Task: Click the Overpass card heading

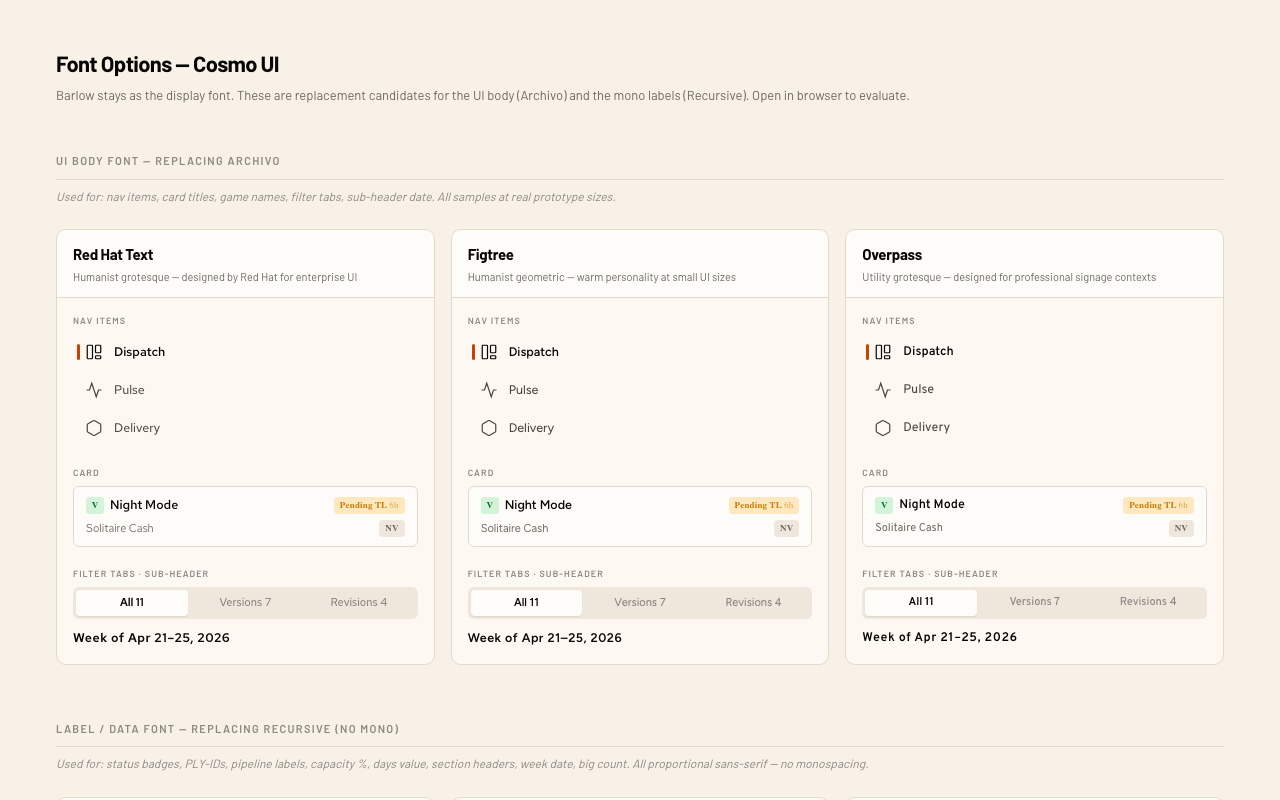Action: 892,255
